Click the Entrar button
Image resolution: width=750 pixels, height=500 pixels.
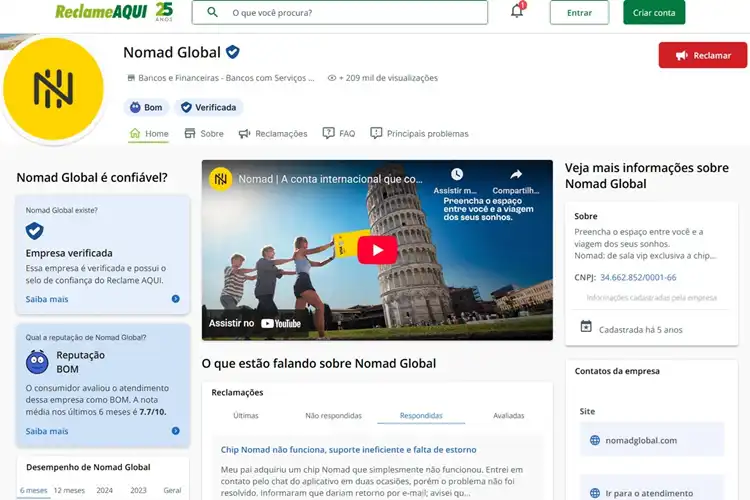(x=579, y=12)
